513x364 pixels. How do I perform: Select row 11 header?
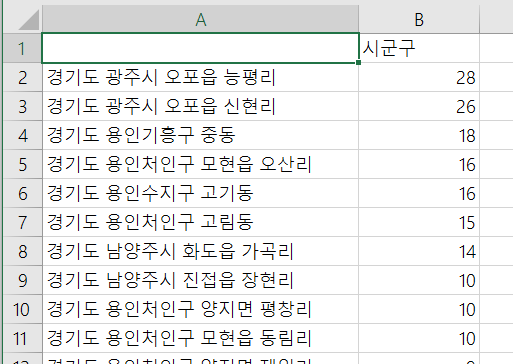coord(22,338)
